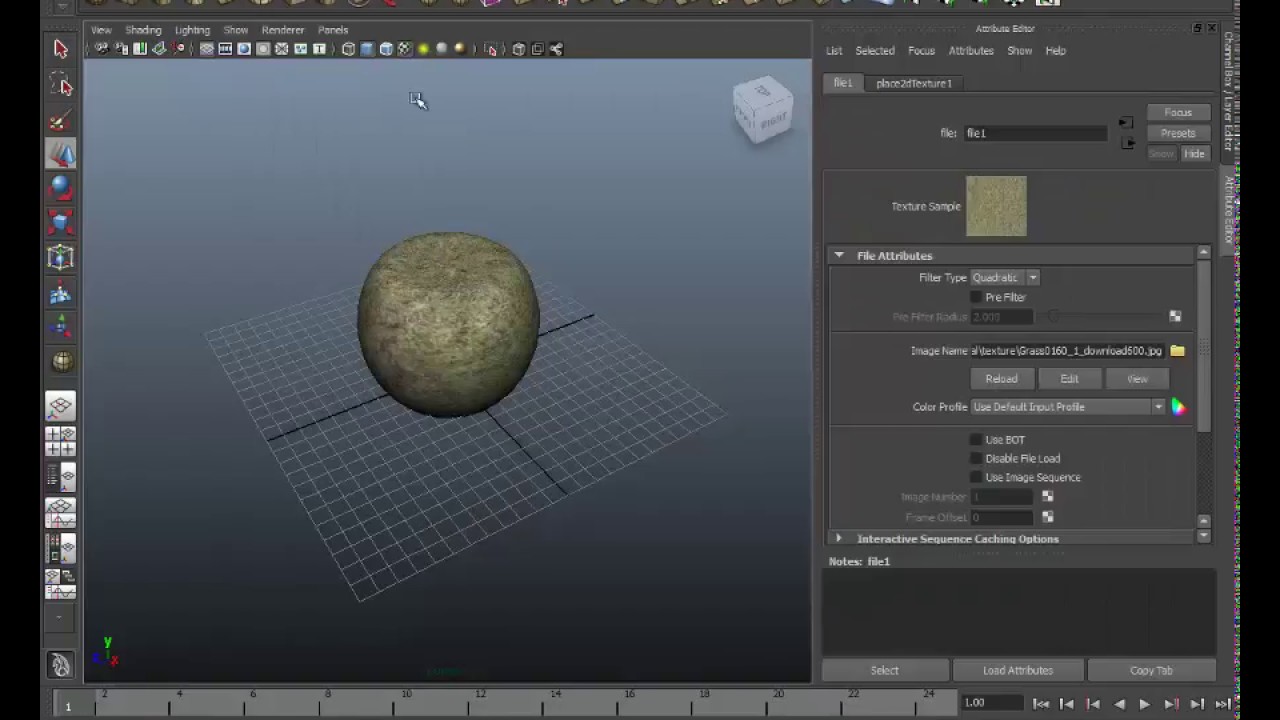Click the View Cube in viewport
This screenshot has height=720, width=1280.
pos(763,109)
